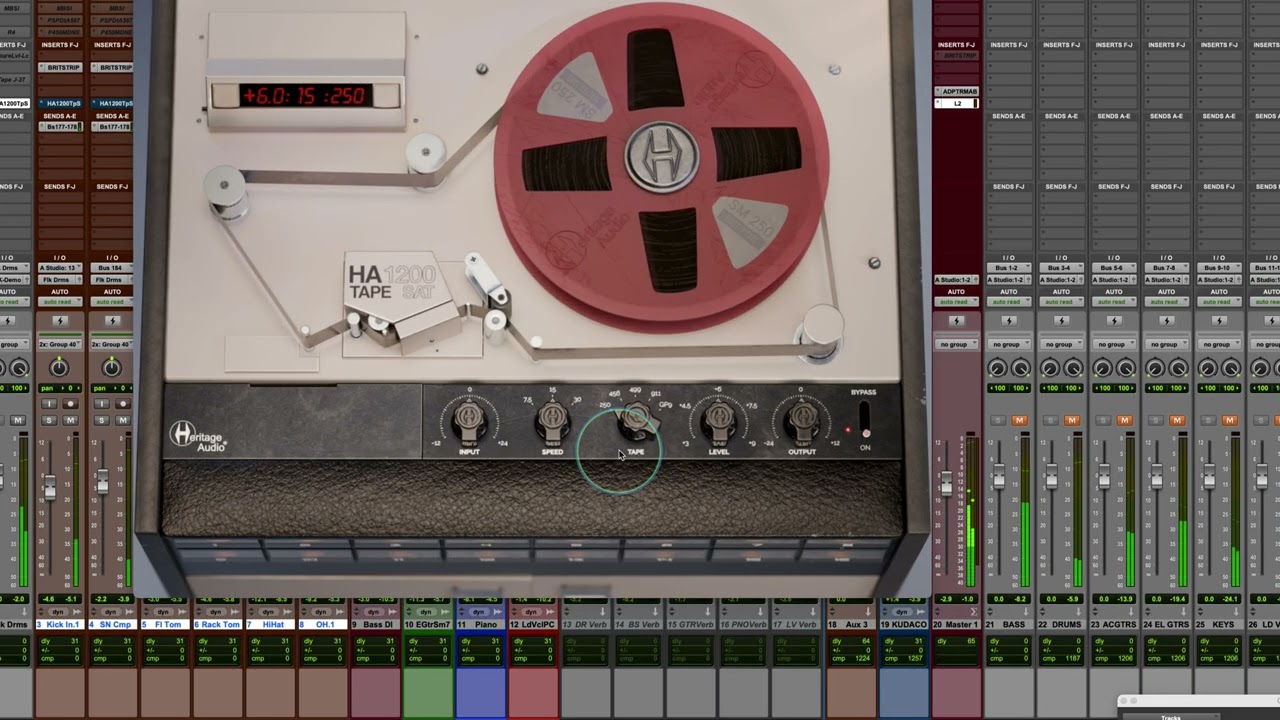Open the Bus 184 input selector on SN Cmp
1280x720 pixels.
(x=111, y=268)
